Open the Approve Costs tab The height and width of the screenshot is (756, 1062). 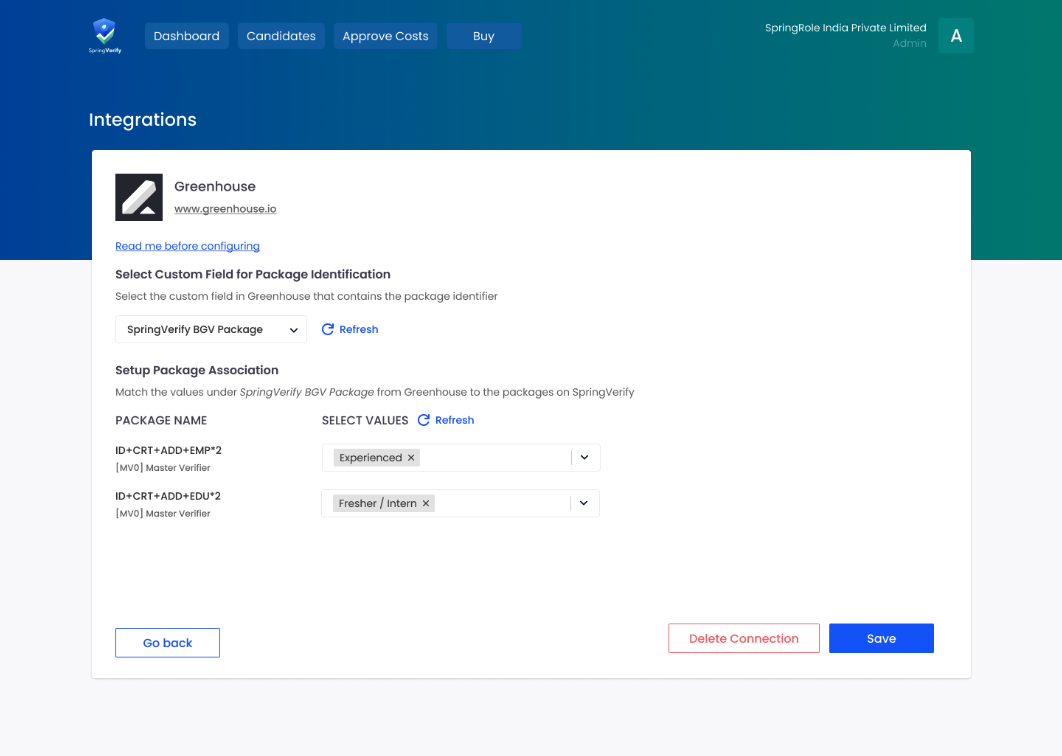(x=385, y=36)
